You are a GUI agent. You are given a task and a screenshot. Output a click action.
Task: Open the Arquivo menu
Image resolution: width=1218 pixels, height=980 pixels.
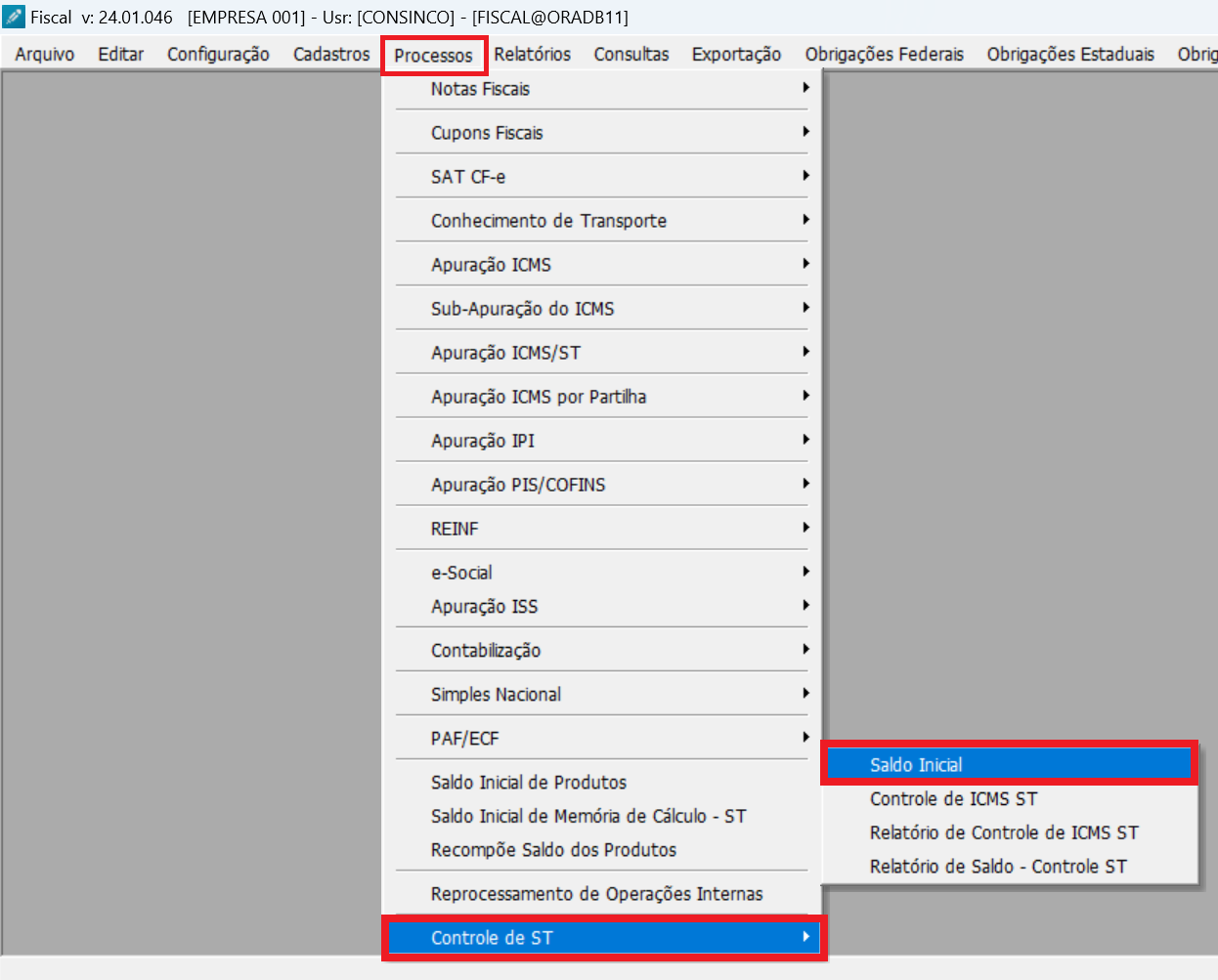click(x=45, y=55)
